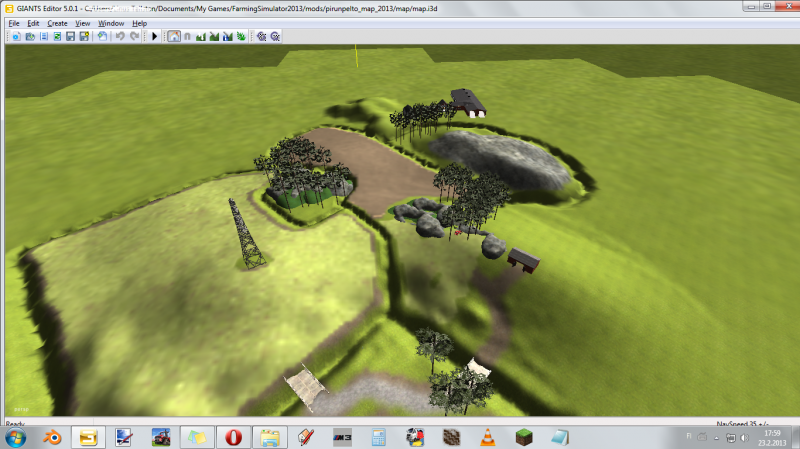The height and width of the screenshot is (449, 800).
Task: Select the dark-roofed barn in the viewport
Action: tap(468, 103)
